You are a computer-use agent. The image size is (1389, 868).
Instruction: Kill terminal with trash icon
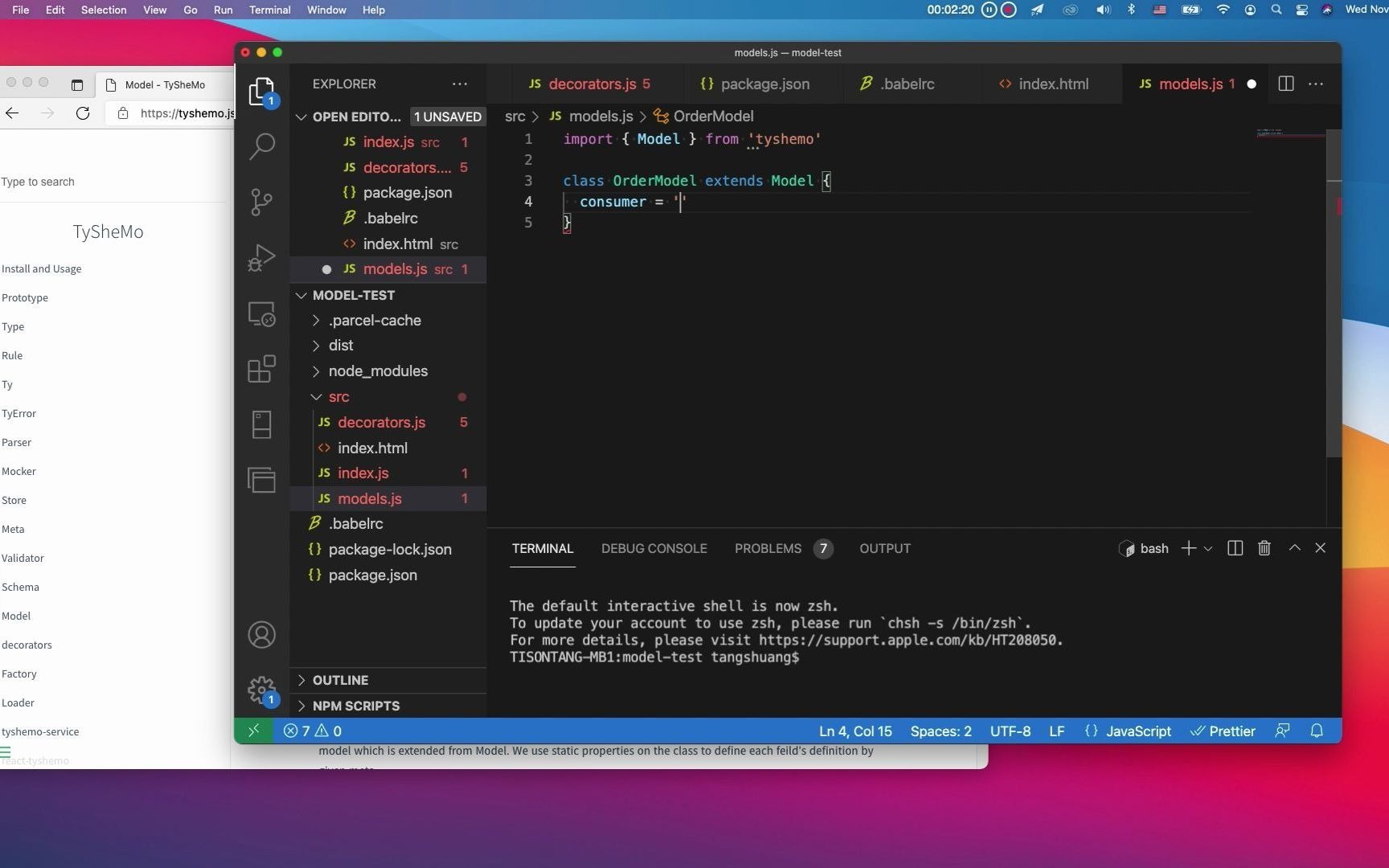1264,548
